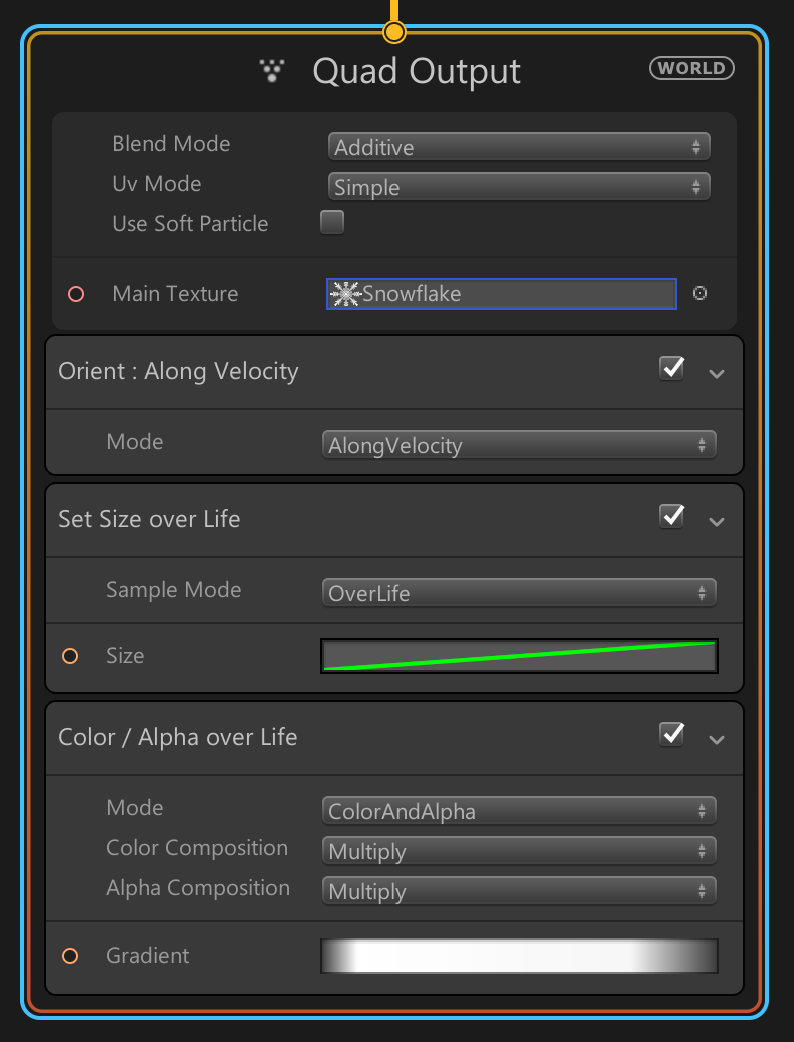794x1042 pixels.
Task: Open the Size curve editor
Action: [x=518, y=656]
